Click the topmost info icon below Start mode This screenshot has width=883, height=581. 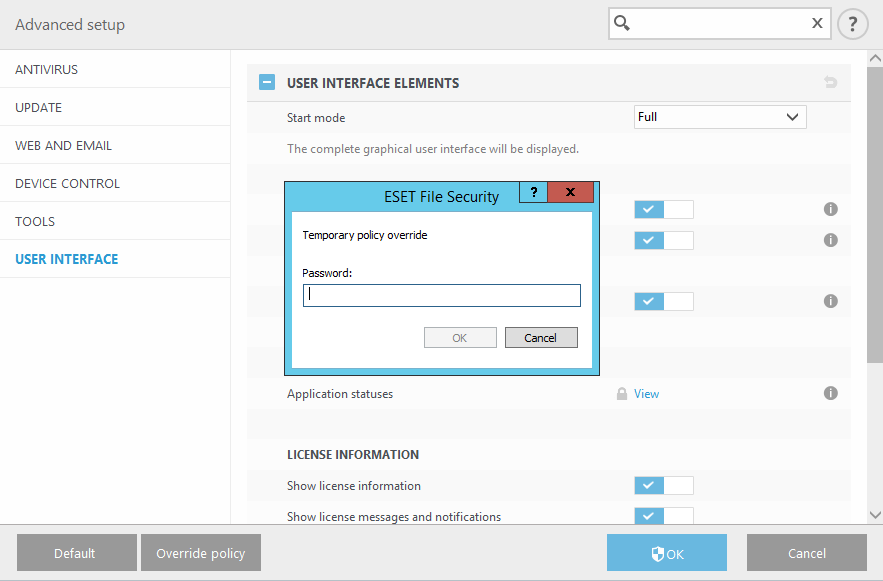[830, 209]
